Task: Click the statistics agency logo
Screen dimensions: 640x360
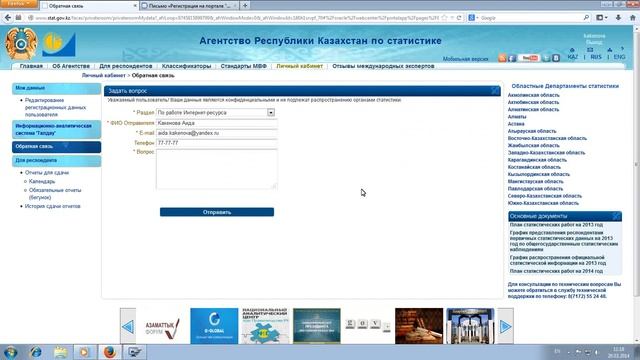Action: pos(59,44)
